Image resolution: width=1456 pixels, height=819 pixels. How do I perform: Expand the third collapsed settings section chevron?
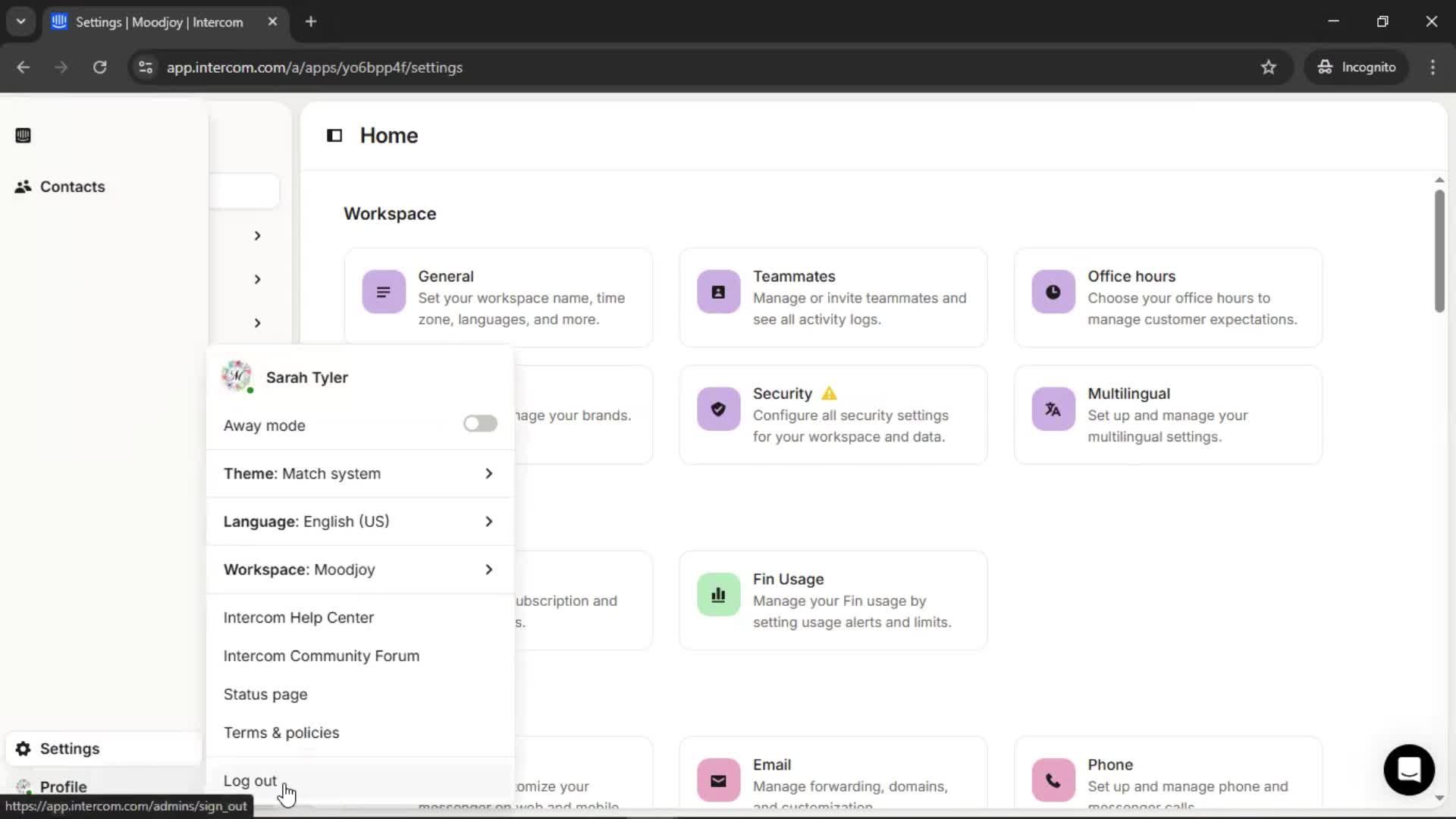coord(257,323)
